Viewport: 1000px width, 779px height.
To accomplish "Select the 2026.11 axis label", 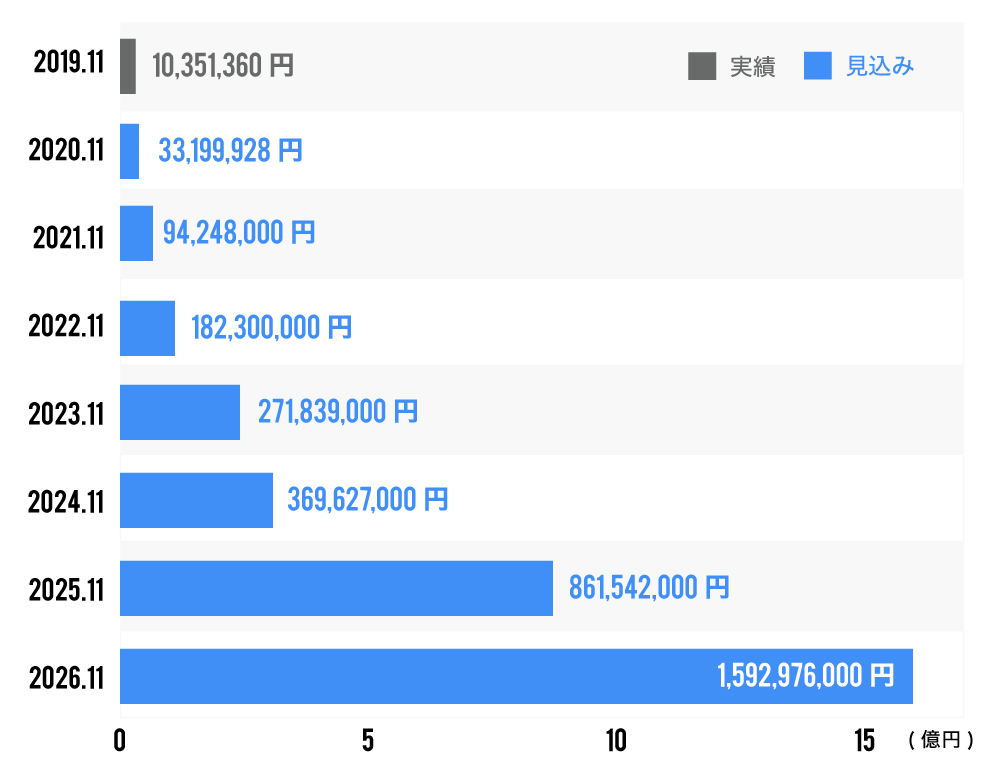I will (x=66, y=678).
